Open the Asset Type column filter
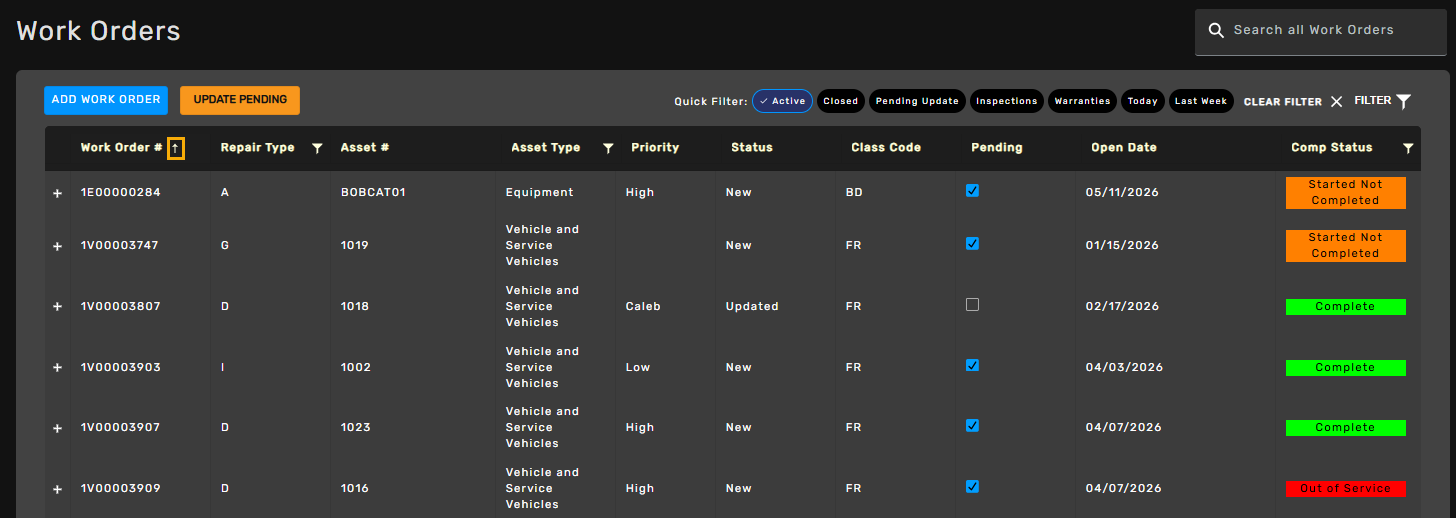This screenshot has width=1456, height=518. click(608, 148)
